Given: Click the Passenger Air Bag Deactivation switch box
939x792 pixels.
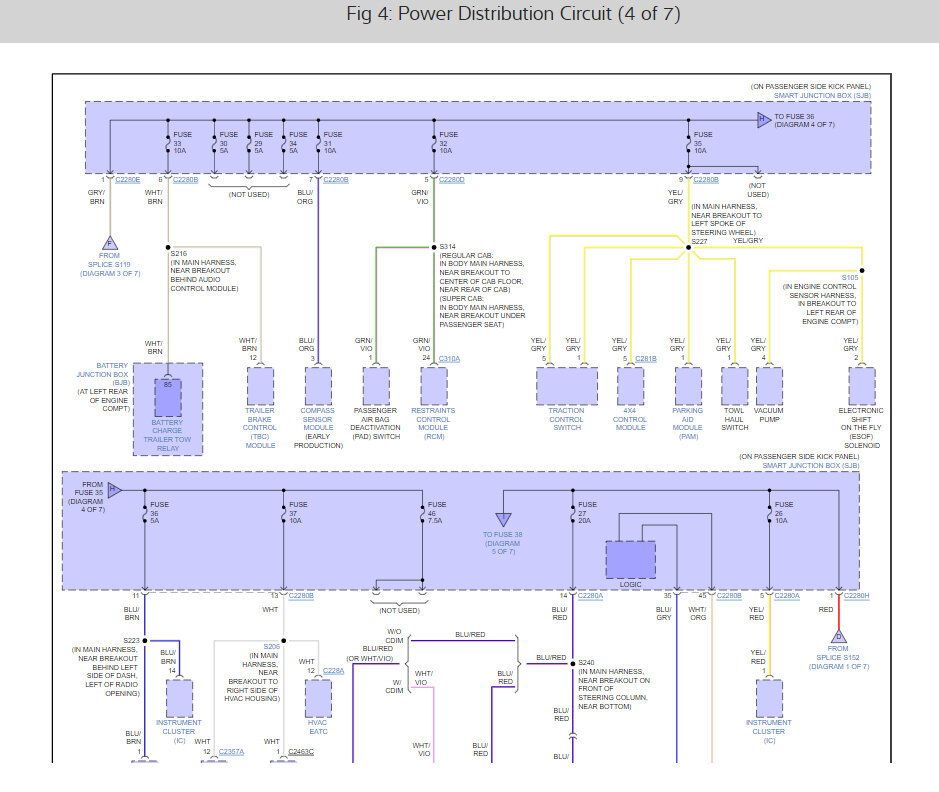Looking at the screenshot, I should click(376, 386).
